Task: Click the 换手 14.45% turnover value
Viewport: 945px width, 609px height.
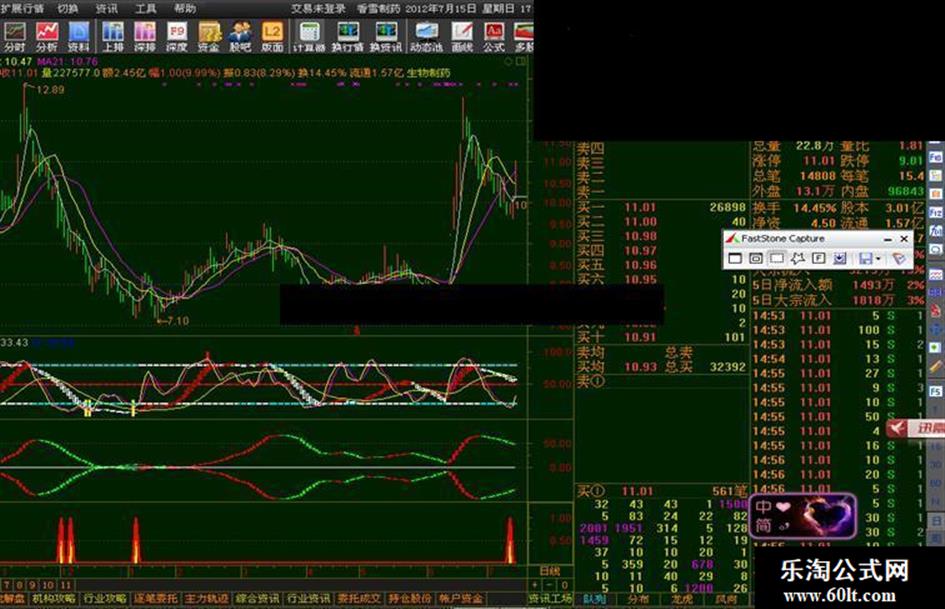Action: [x=814, y=208]
